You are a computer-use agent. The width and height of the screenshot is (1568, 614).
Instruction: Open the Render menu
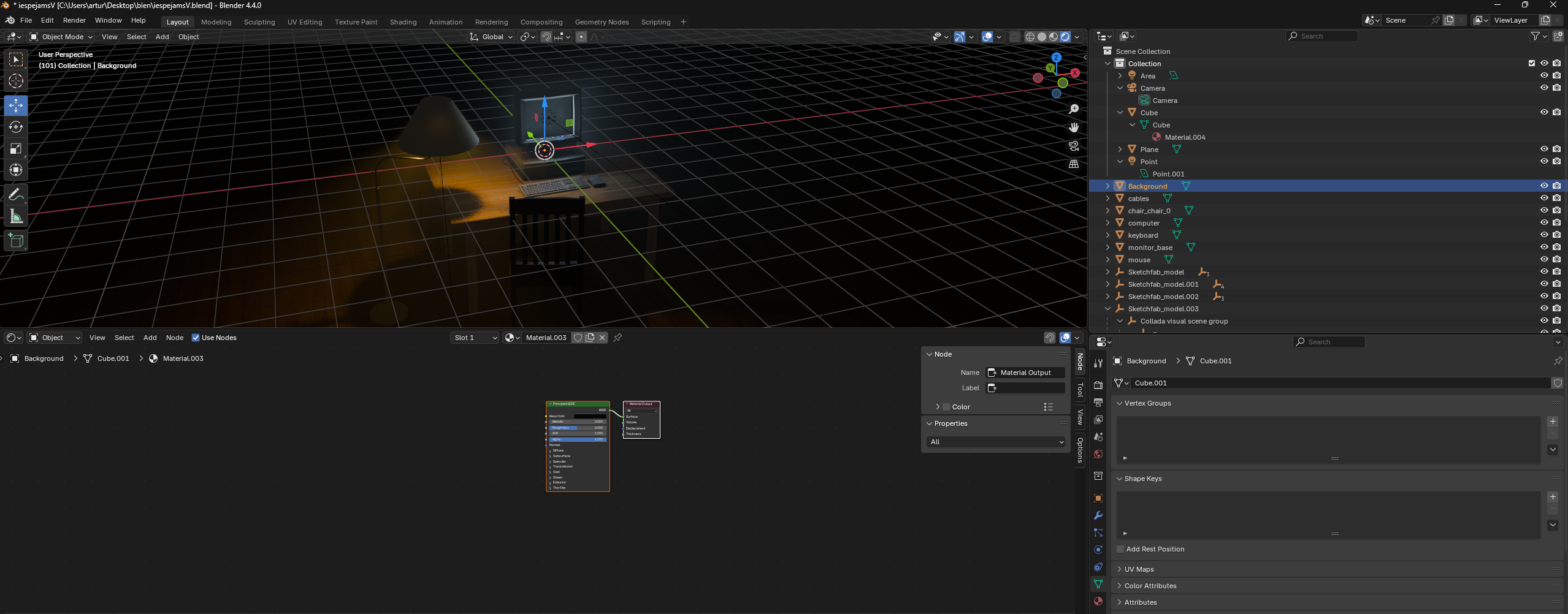[x=74, y=20]
